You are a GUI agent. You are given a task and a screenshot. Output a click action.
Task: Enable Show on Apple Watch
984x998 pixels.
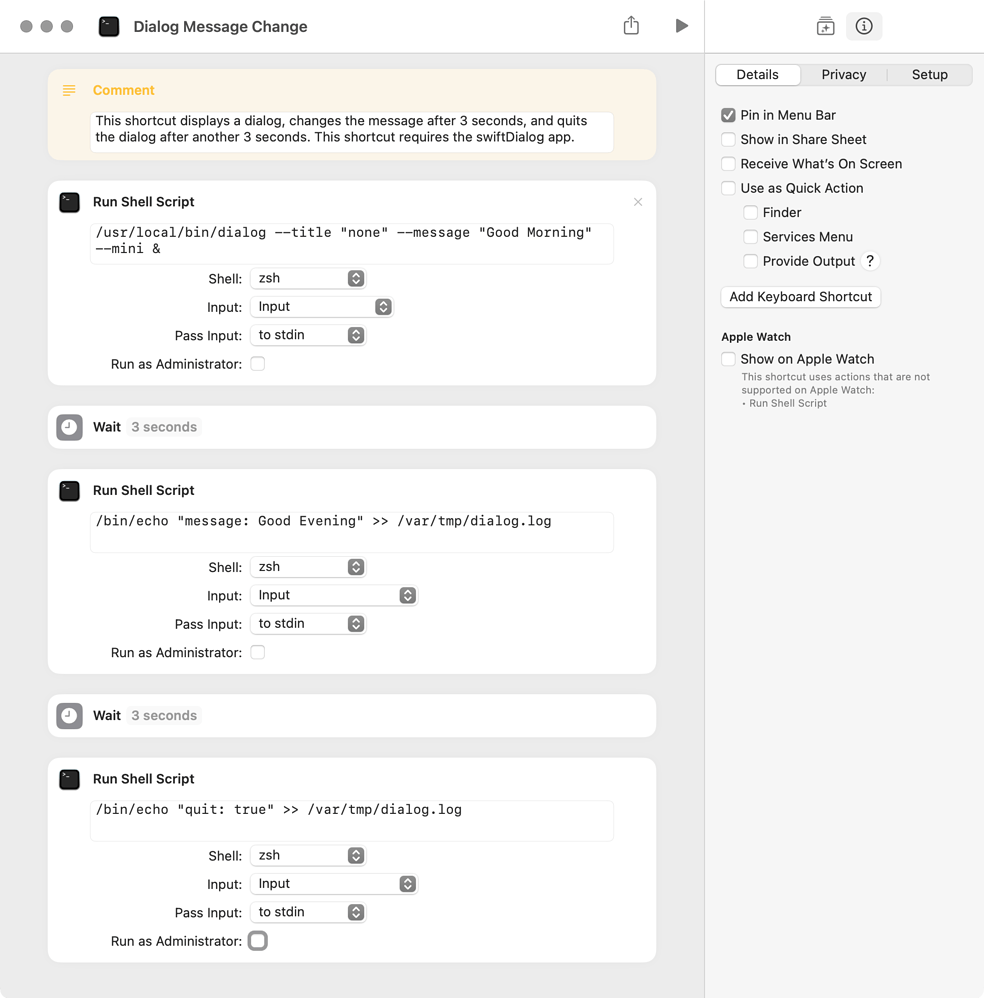pyautogui.click(x=728, y=359)
